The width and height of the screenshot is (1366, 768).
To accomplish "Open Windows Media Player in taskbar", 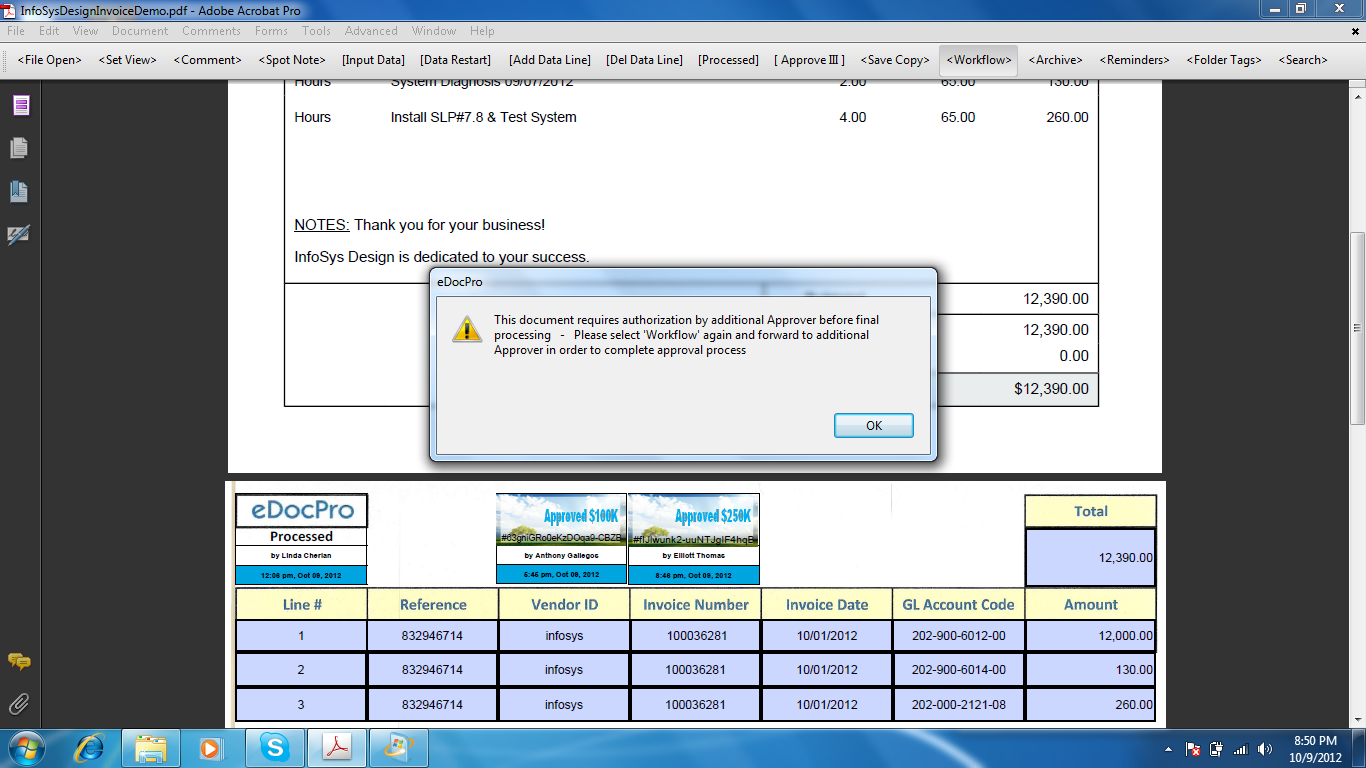I will [211, 748].
